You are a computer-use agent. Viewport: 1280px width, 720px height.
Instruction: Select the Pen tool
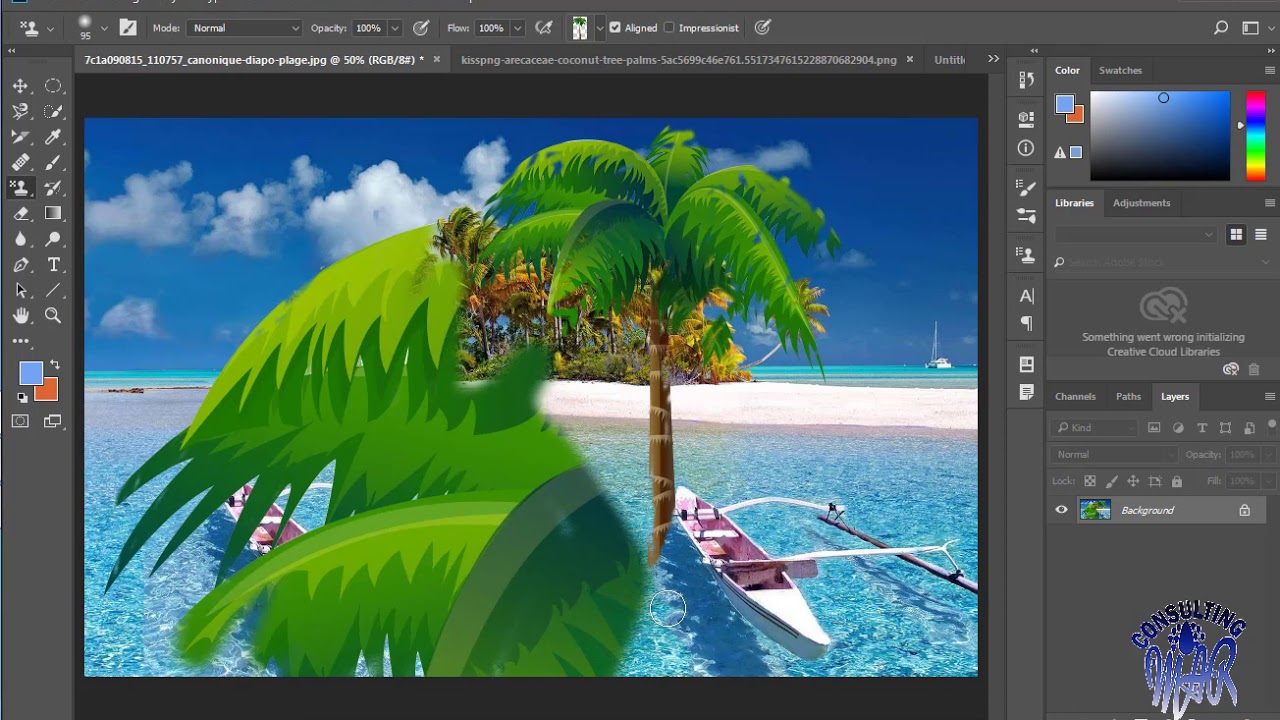20,265
